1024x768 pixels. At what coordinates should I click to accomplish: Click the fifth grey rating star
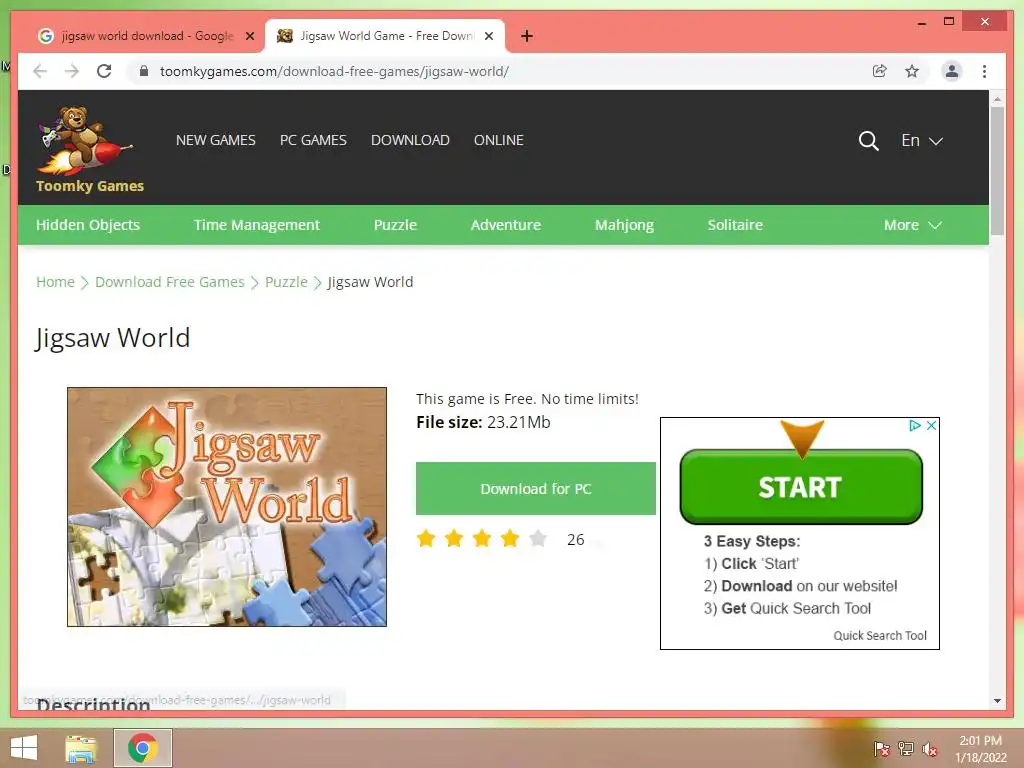[x=538, y=539]
